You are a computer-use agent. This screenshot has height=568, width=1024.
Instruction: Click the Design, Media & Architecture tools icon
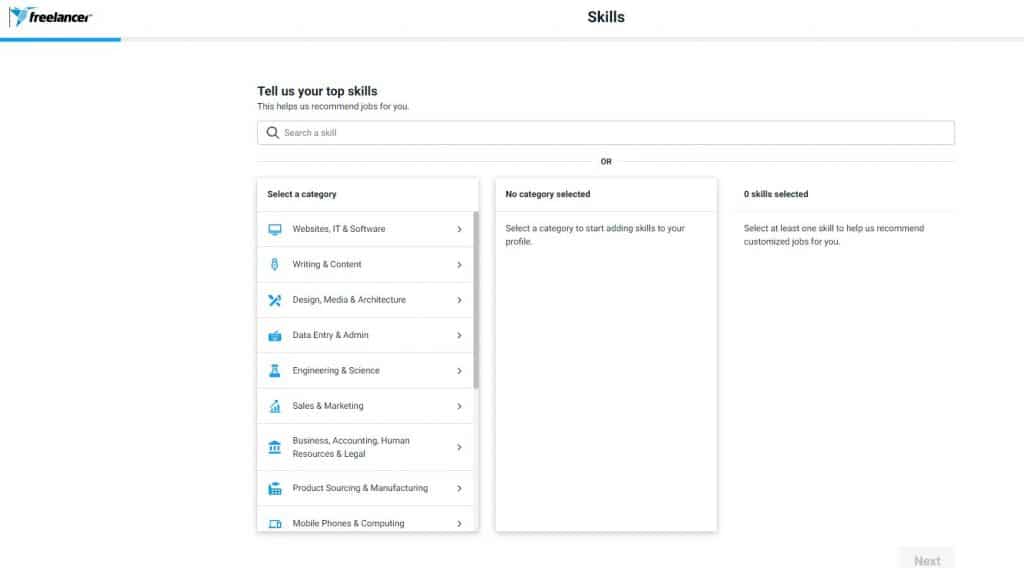click(x=275, y=300)
